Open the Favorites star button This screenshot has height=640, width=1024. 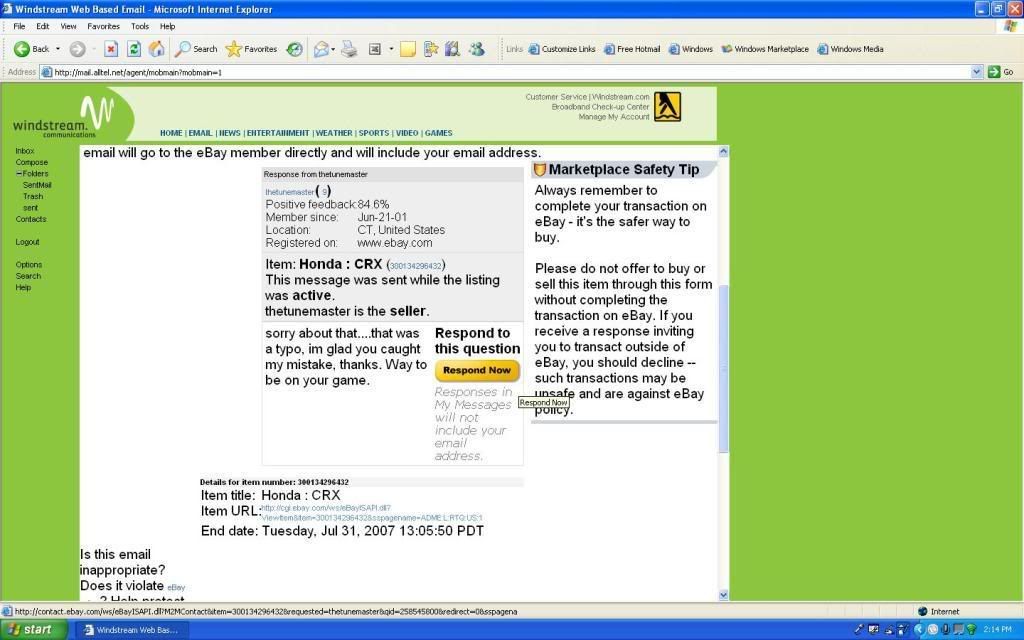click(251, 48)
